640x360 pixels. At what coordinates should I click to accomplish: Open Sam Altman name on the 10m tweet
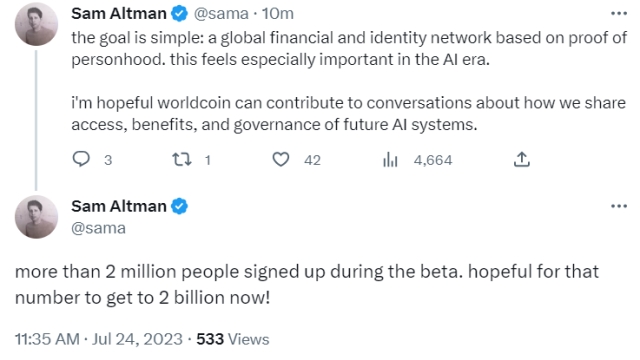(x=119, y=13)
